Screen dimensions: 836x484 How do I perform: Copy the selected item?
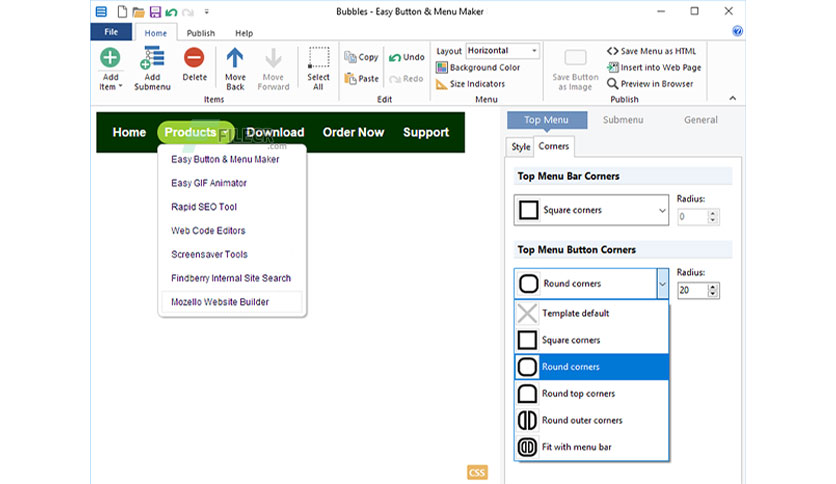point(361,57)
